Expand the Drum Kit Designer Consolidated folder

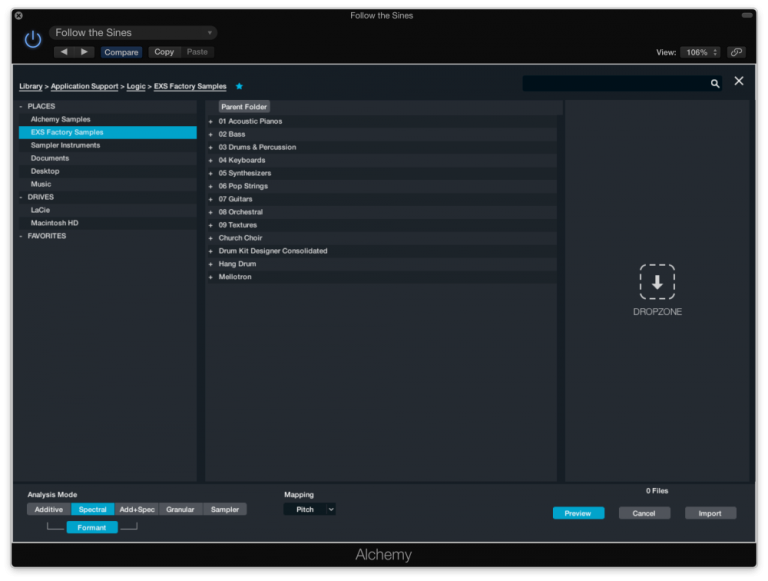(x=211, y=251)
